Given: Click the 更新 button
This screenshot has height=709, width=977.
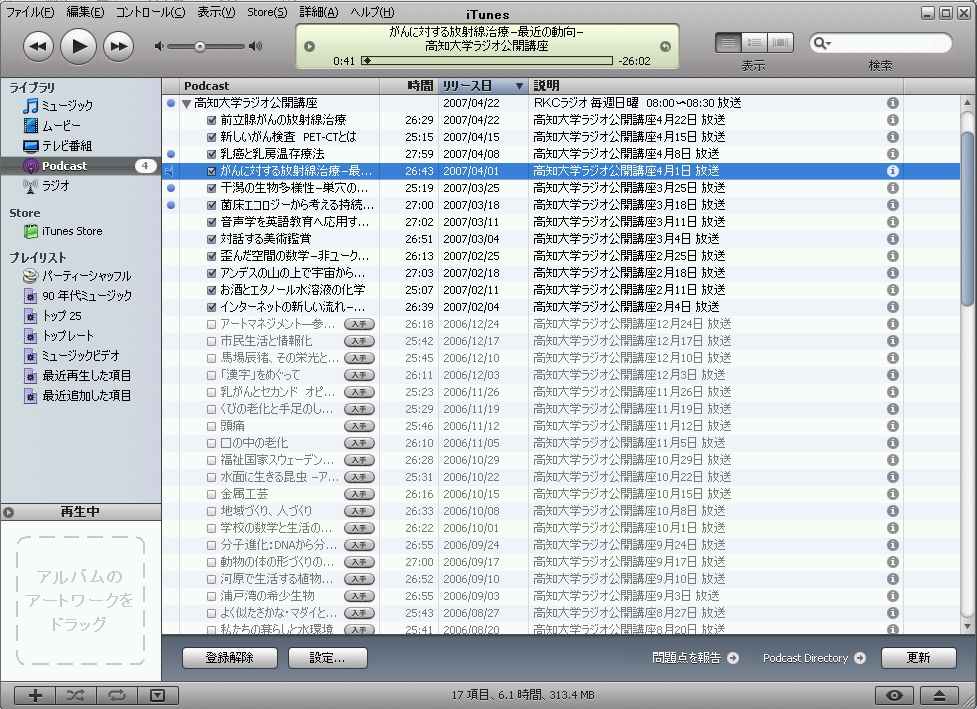Looking at the screenshot, I should coord(918,658).
